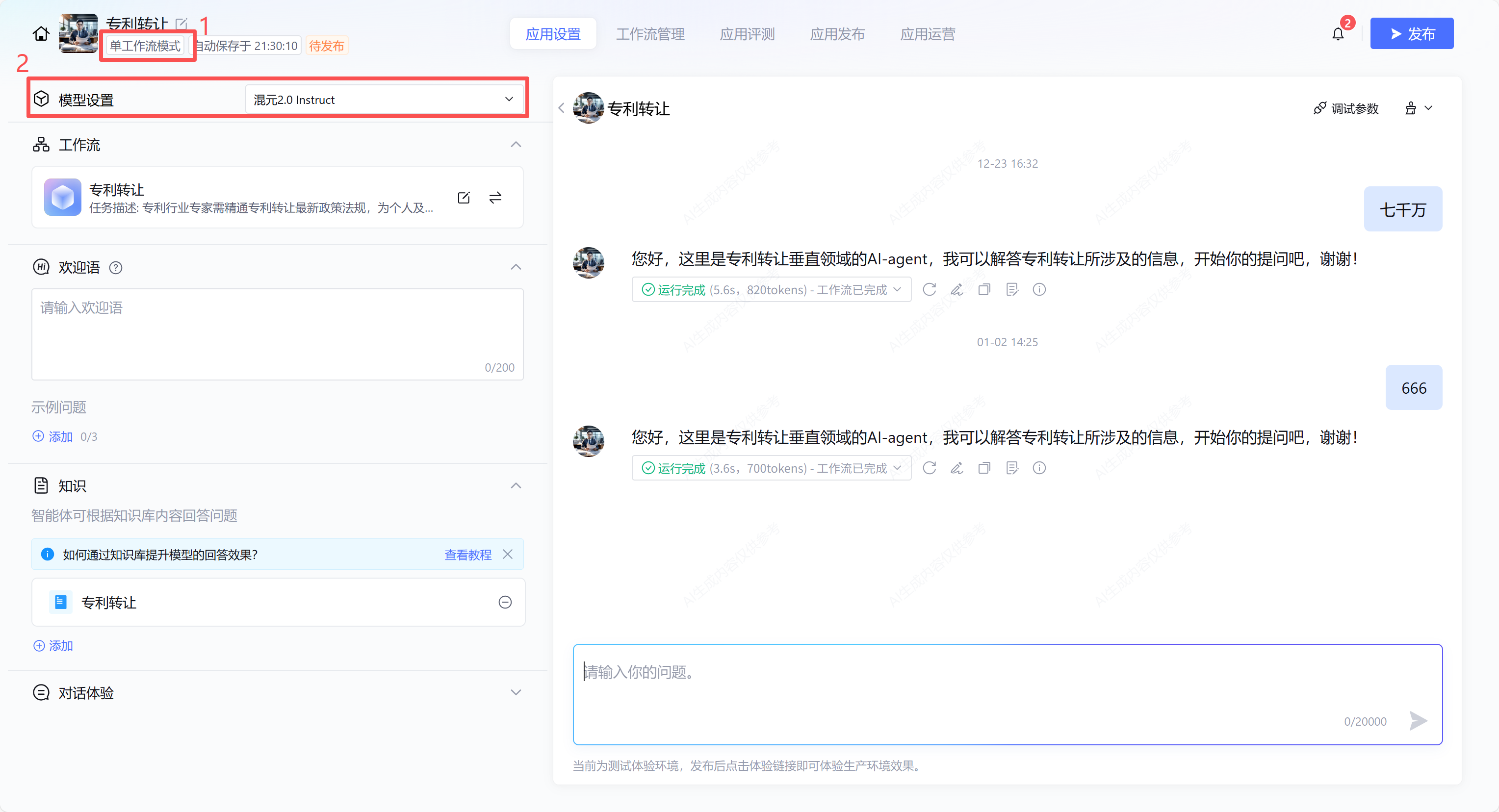Open the notification bell
This screenshot has width=1499, height=812.
[1338, 34]
